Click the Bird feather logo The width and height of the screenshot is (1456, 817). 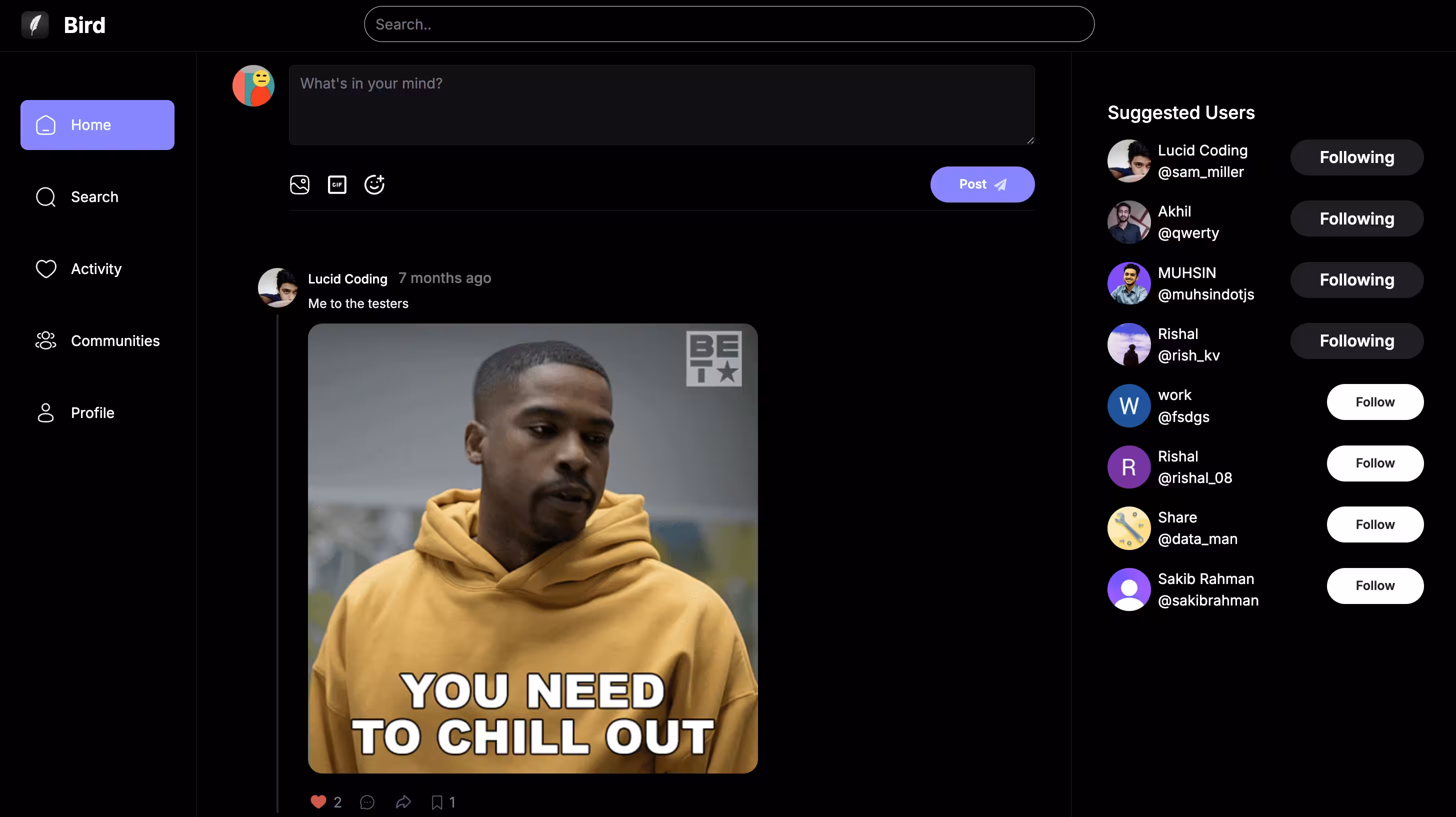point(35,25)
